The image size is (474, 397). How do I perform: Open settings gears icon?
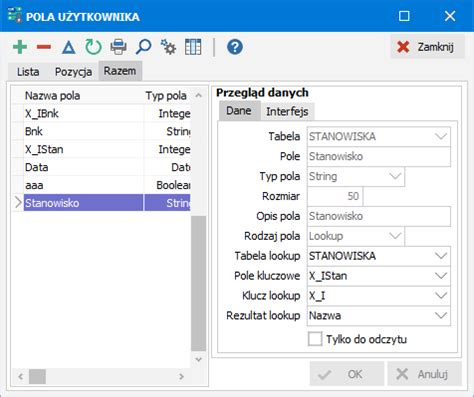click(168, 47)
